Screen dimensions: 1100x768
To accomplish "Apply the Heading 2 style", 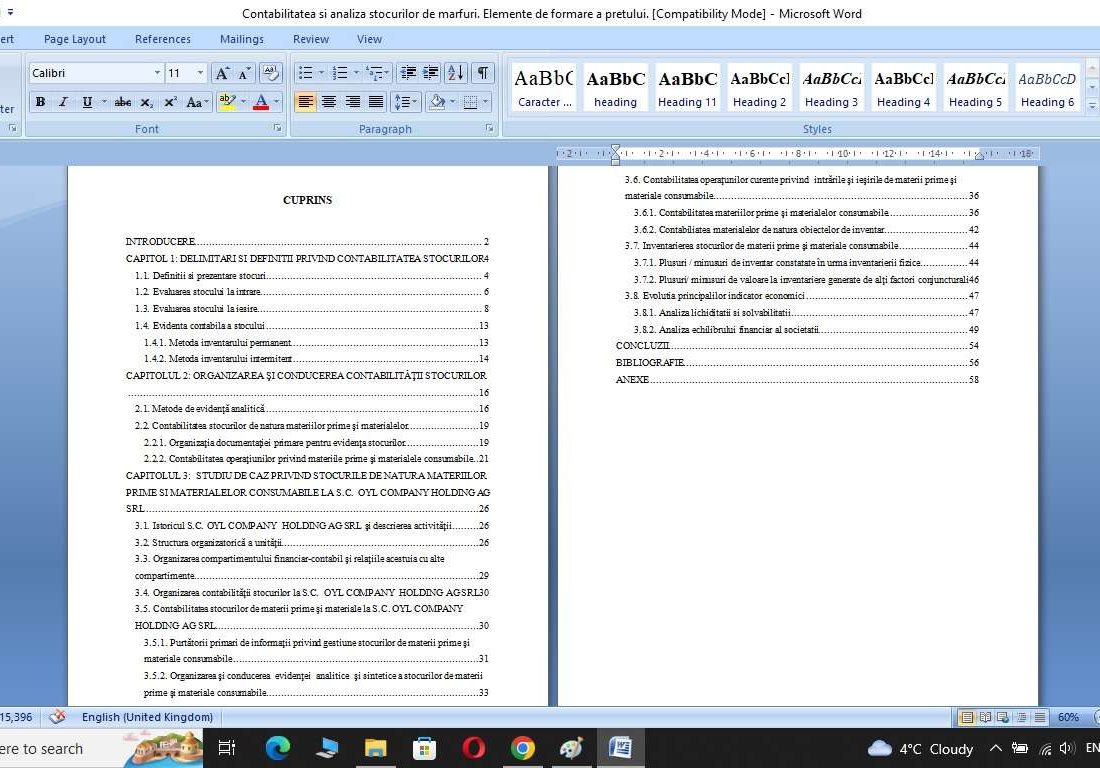I will (x=759, y=88).
